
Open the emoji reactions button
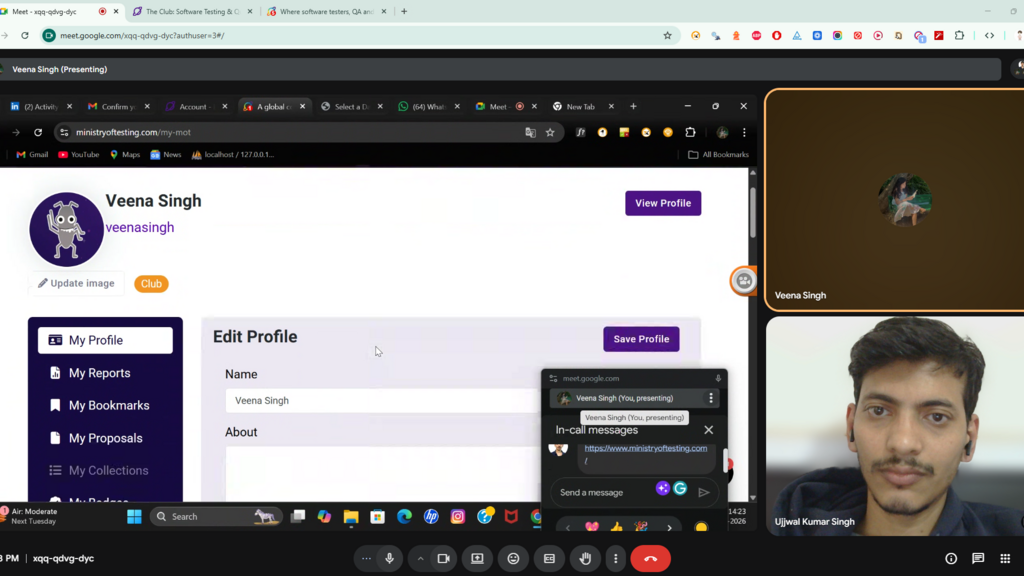513,558
